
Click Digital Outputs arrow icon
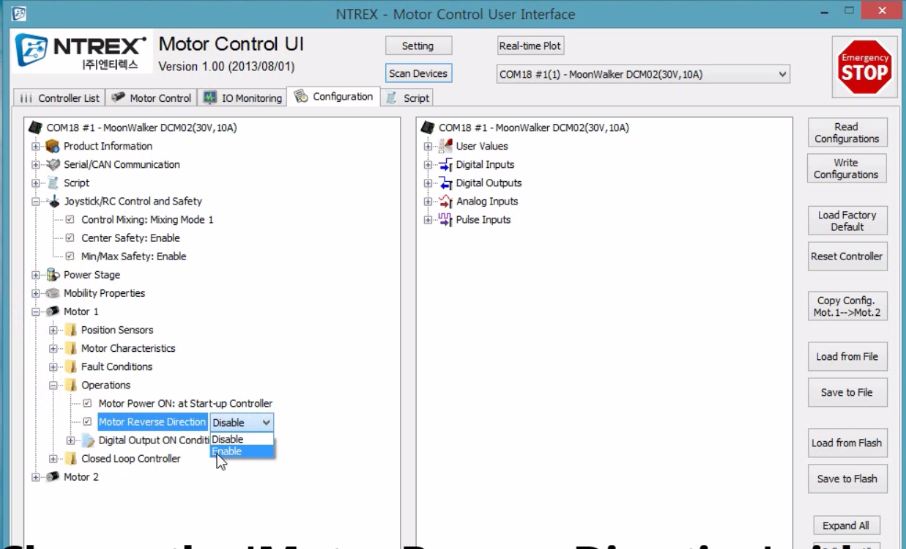[445, 183]
